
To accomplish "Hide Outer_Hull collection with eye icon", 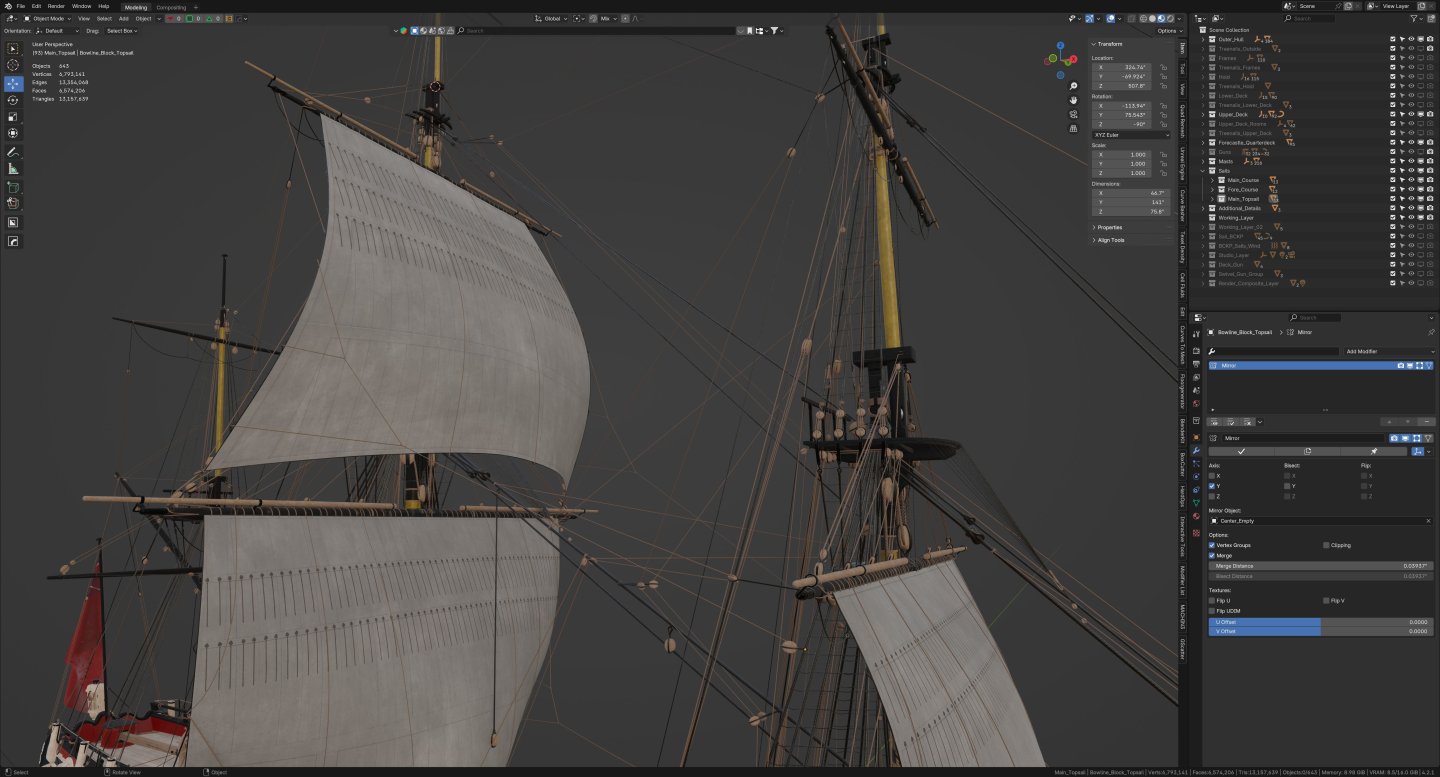I will pos(1411,39).
